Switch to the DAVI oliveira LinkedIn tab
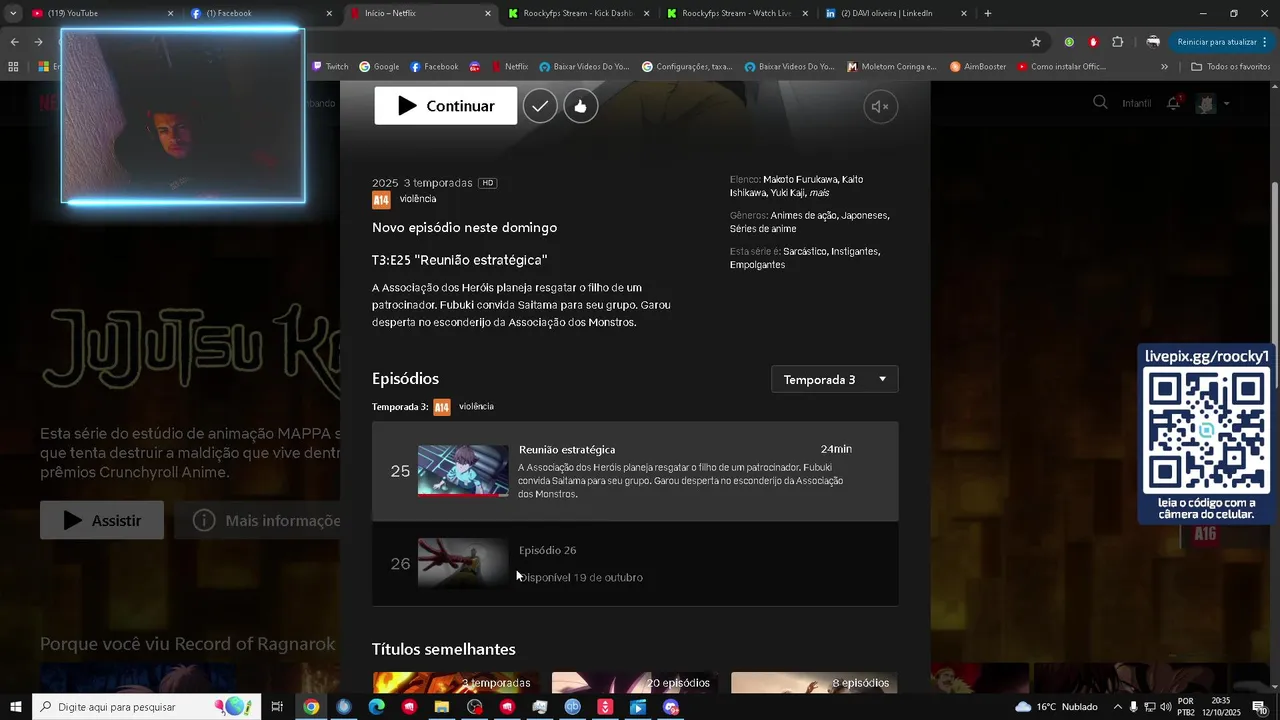 898,13
